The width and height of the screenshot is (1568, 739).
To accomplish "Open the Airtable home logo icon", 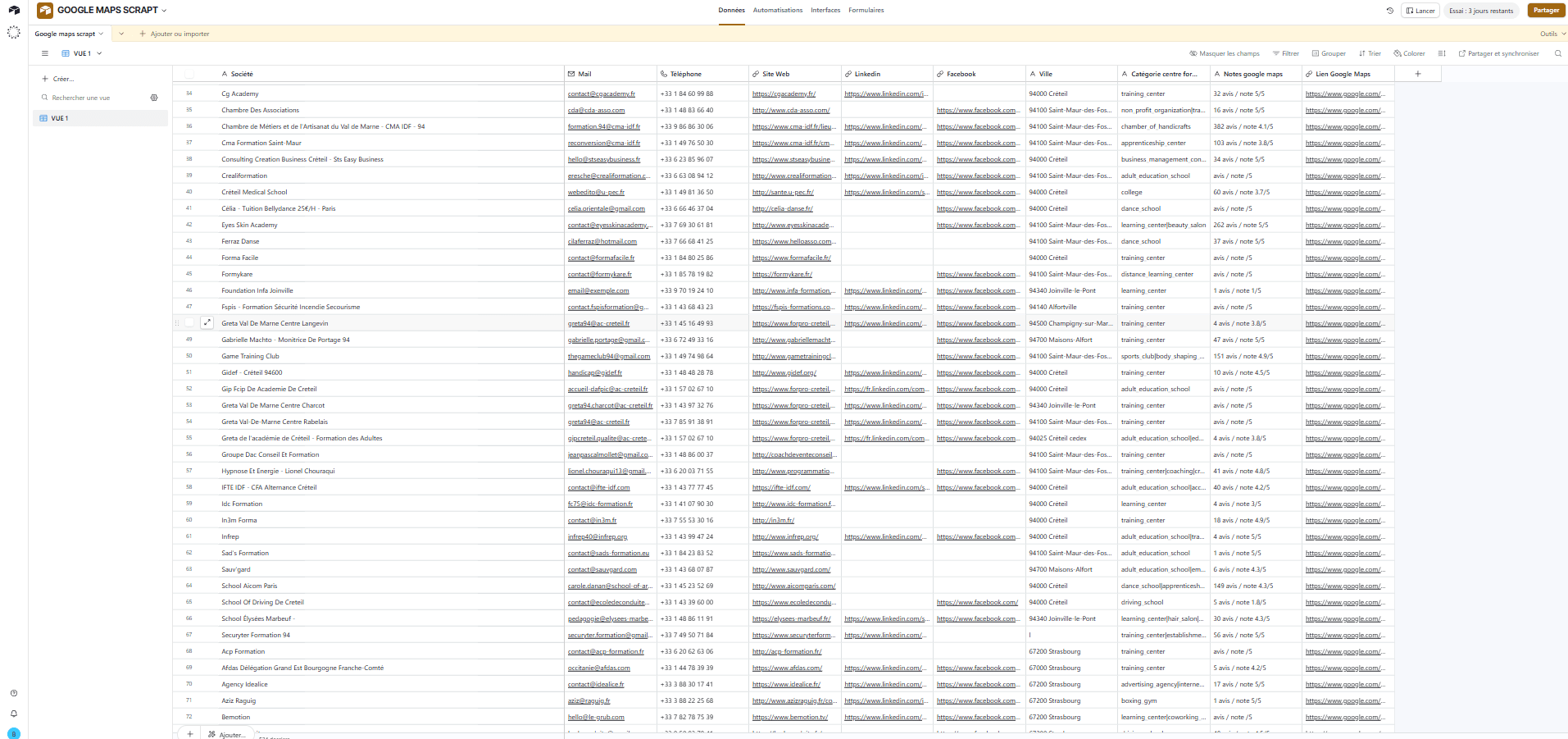I will coord(14,10).
